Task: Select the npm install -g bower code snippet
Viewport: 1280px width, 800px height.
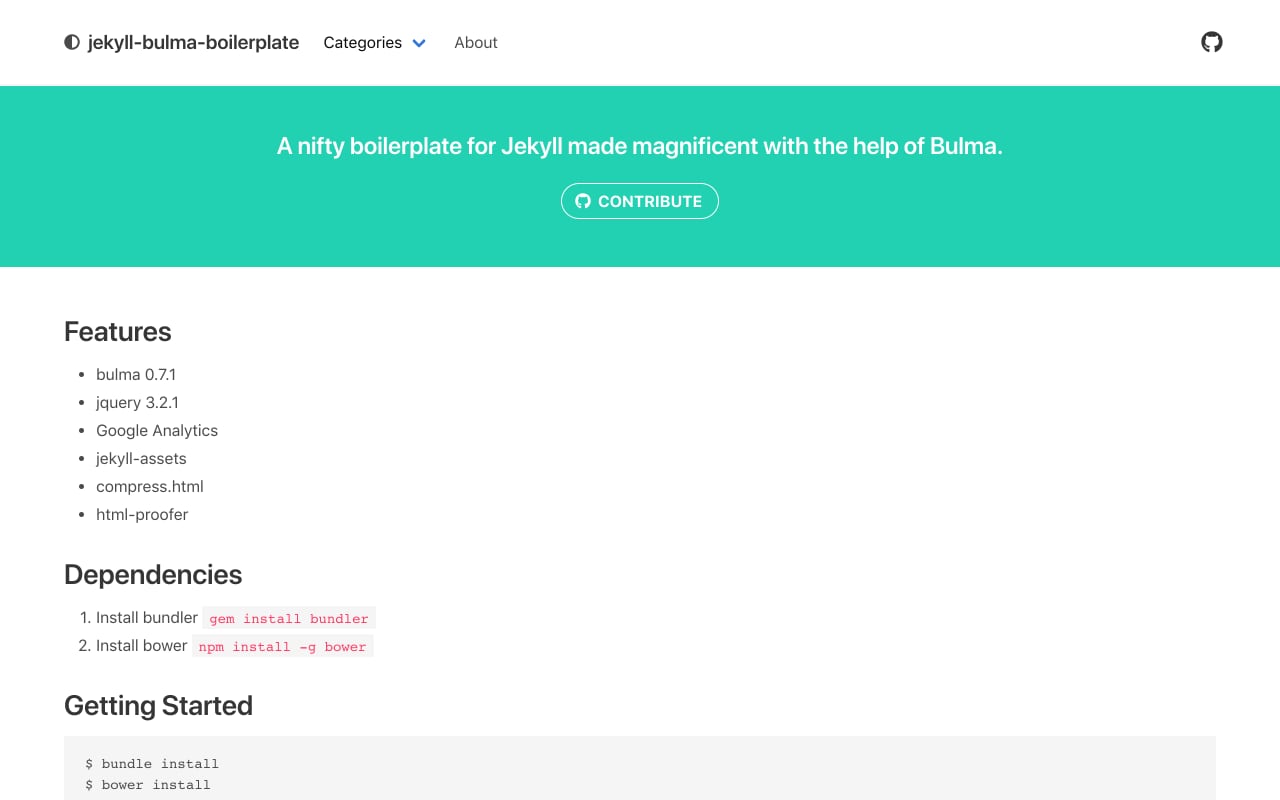Action: [283, 646]
